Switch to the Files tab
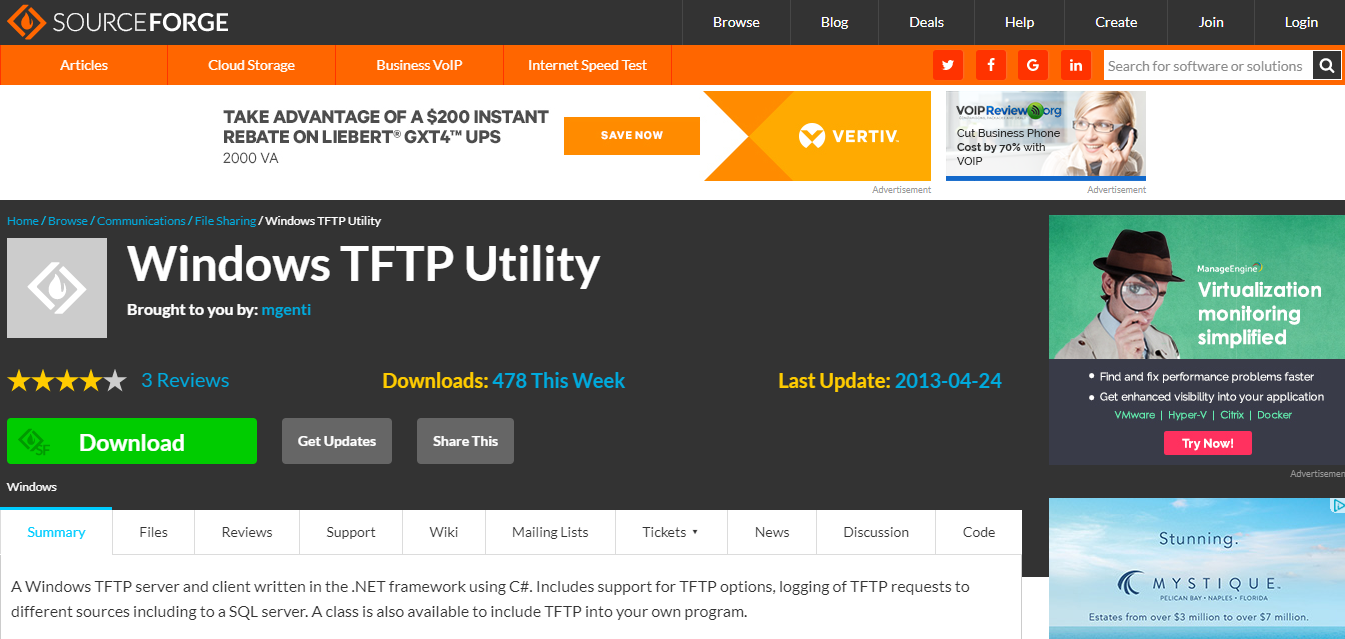Image resolution: width=1345 pixels, height=639 pixels. [154, 532]
